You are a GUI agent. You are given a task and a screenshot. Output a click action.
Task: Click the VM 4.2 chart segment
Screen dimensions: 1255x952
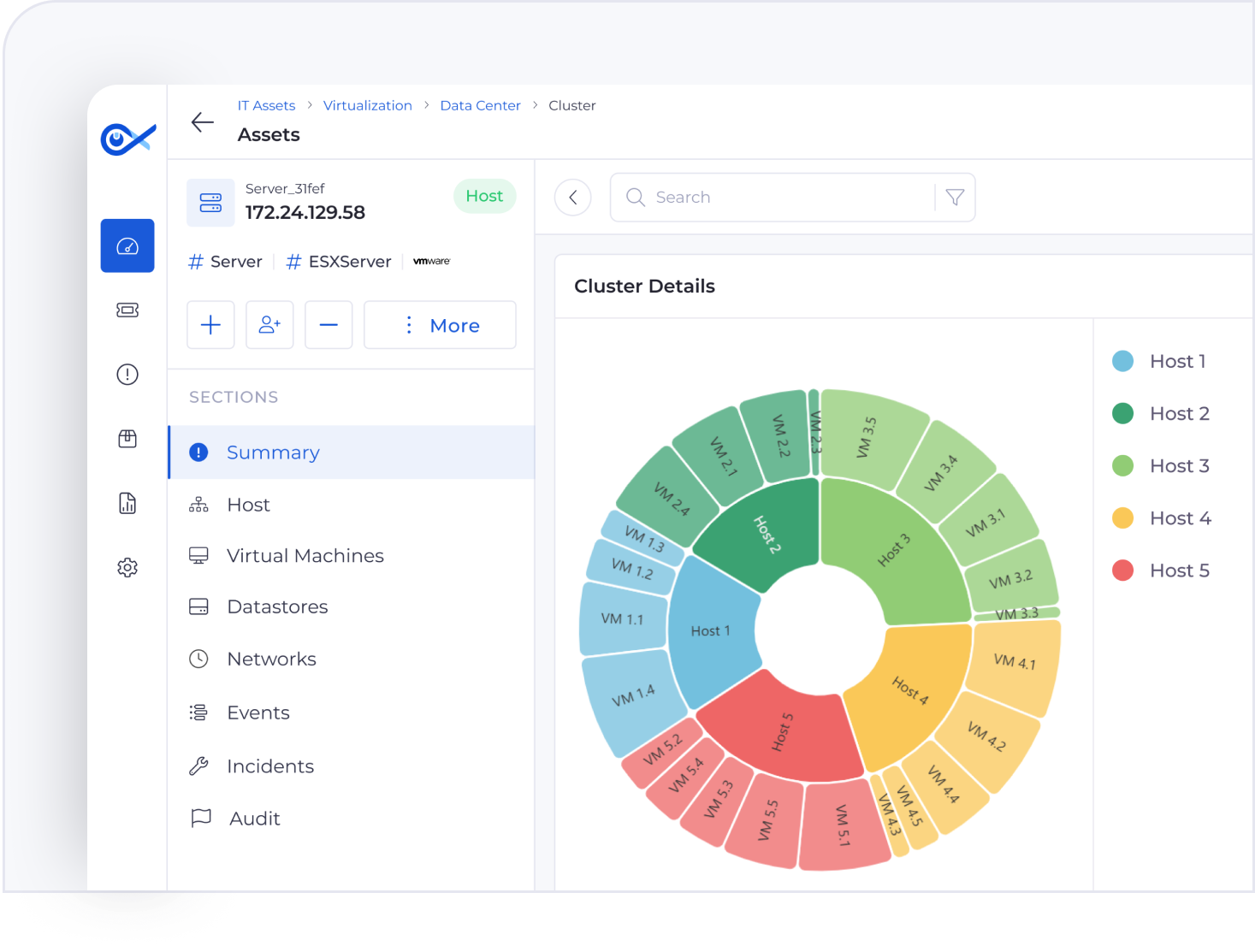click(986, 736)
